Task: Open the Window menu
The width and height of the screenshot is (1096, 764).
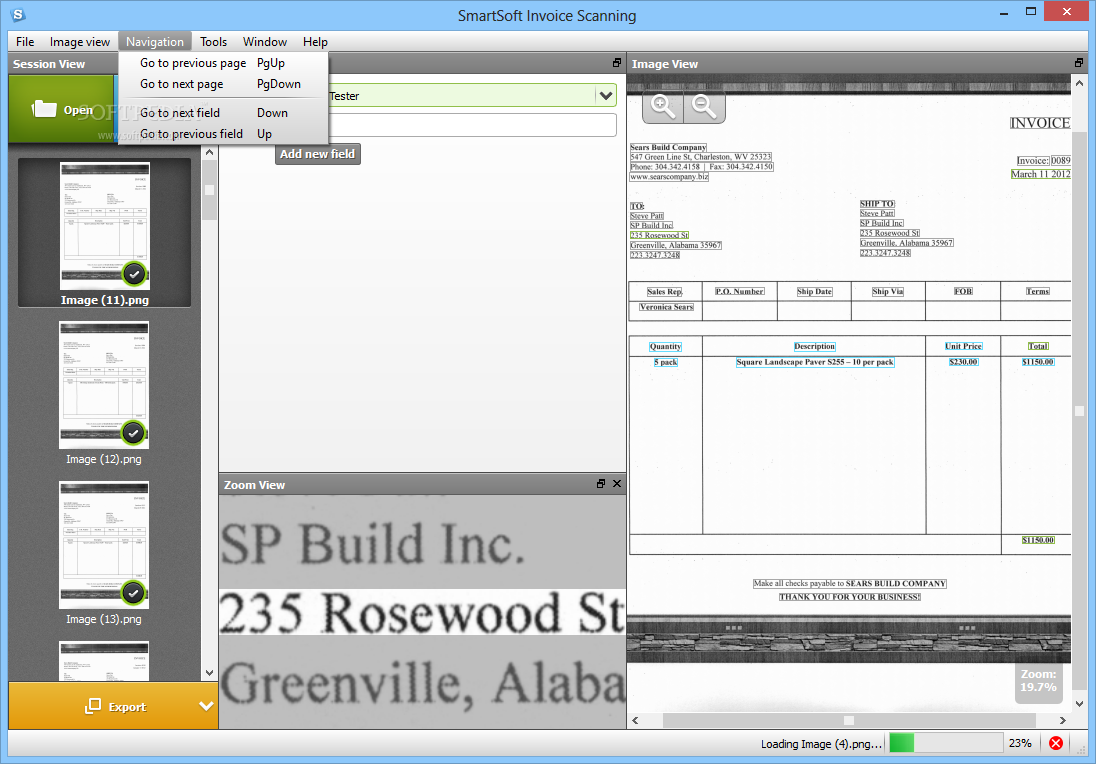Action: [265, 42]
